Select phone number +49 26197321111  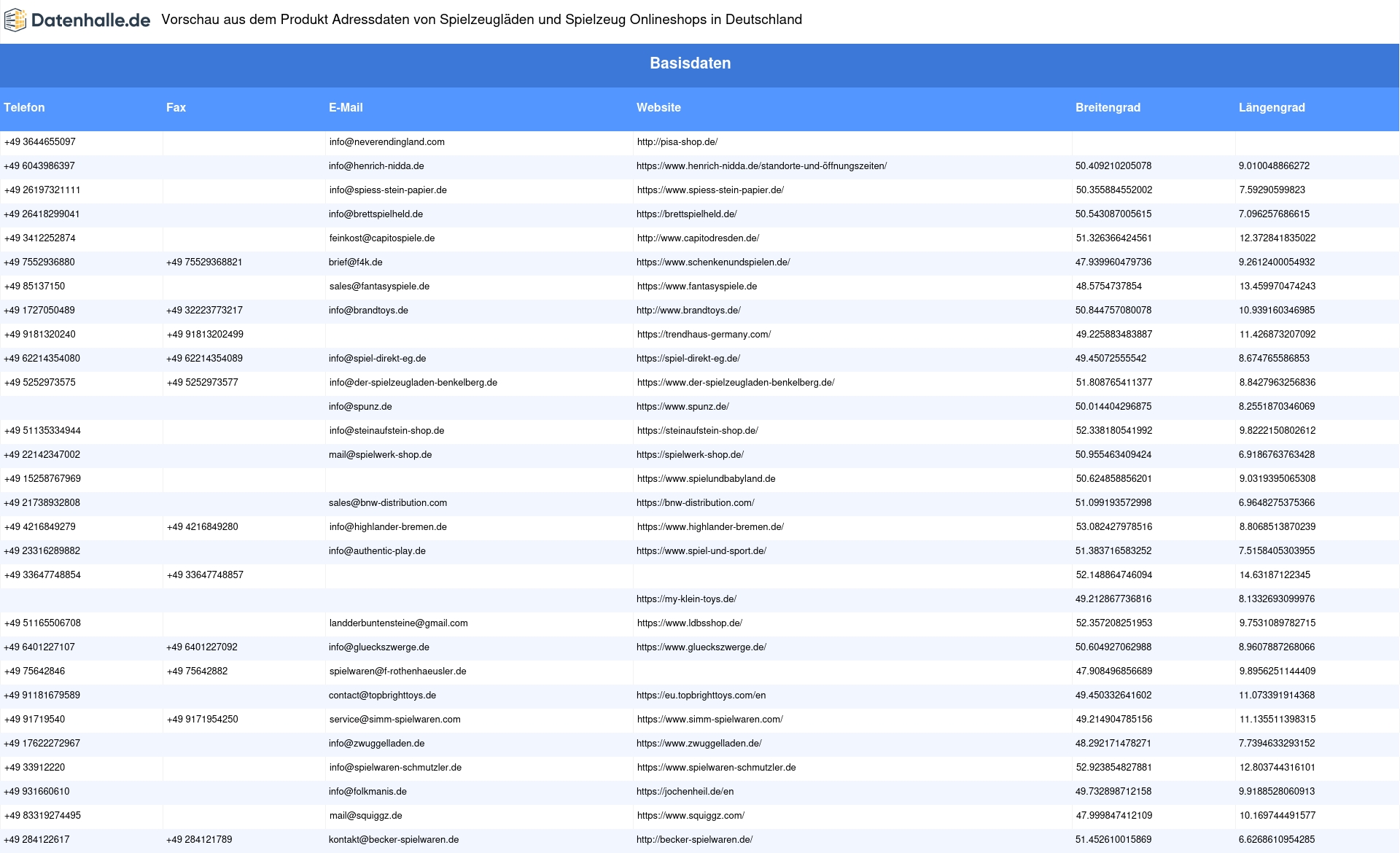[x=42, y=190]
